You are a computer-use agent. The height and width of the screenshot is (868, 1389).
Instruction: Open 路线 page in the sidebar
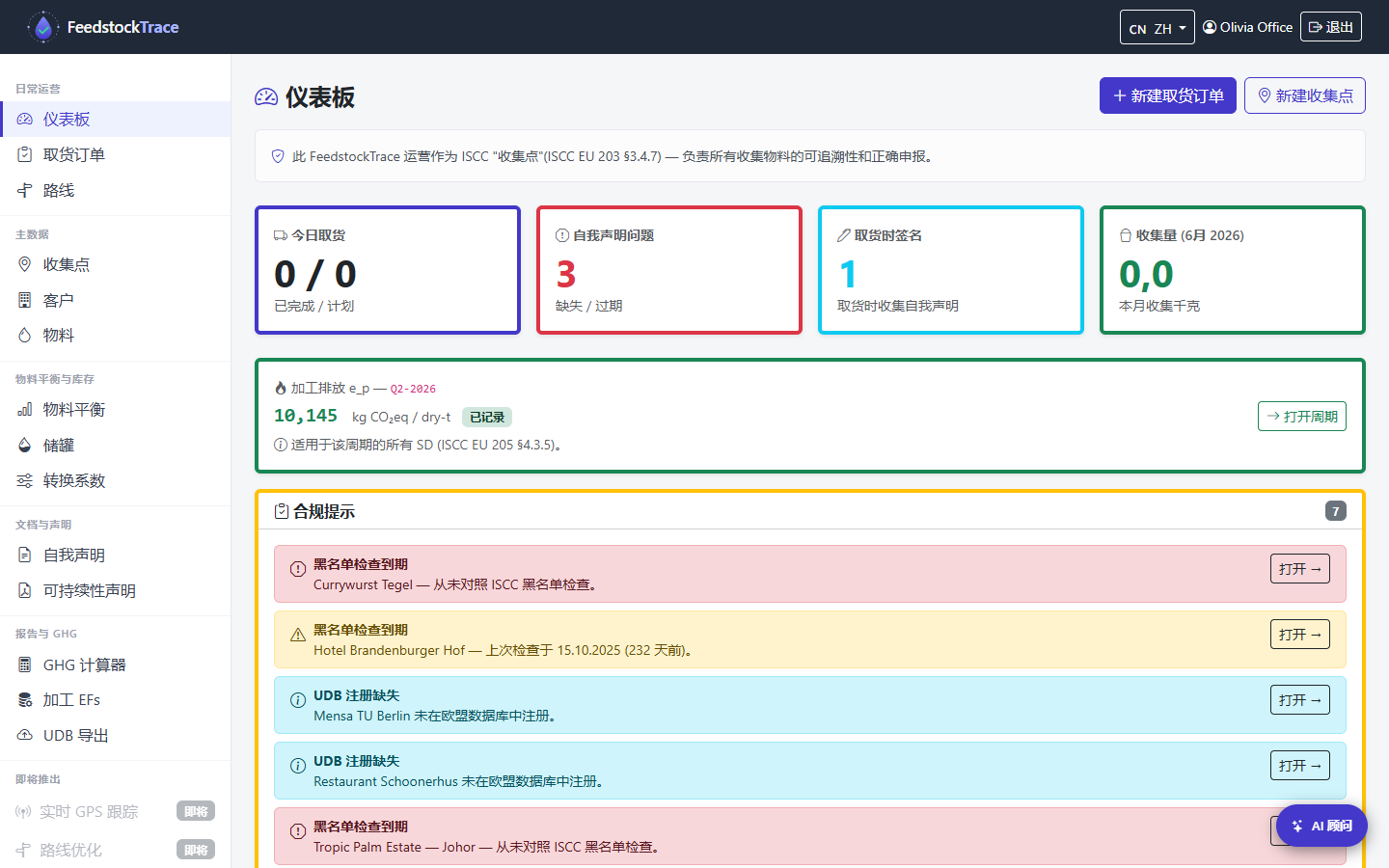116,190
